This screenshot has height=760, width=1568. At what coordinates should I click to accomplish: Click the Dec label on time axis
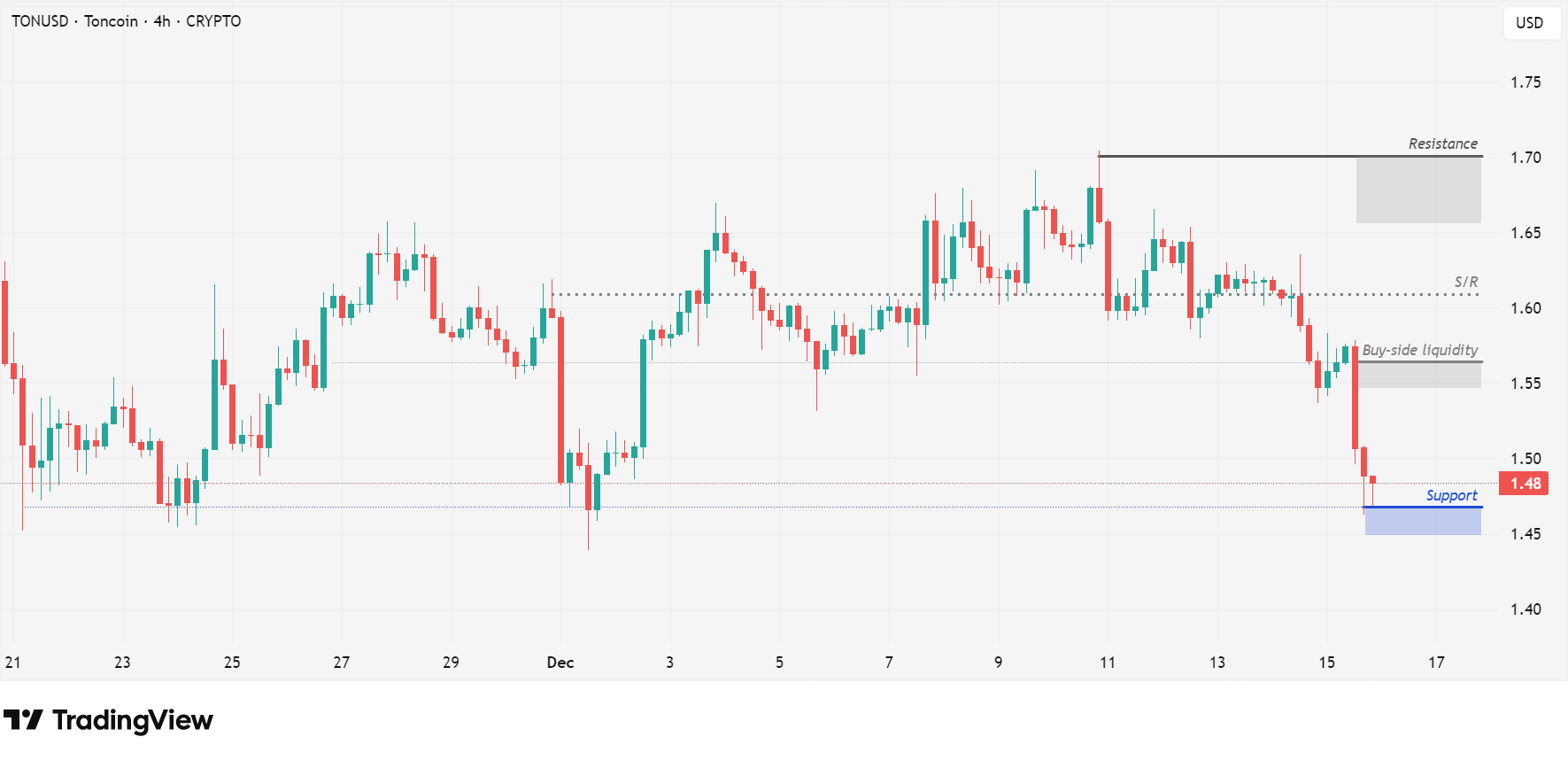click(x=560, y=663)
